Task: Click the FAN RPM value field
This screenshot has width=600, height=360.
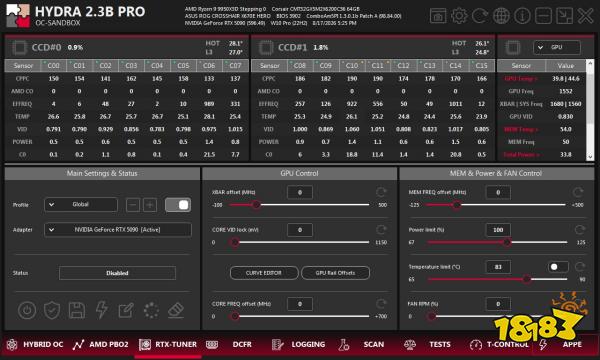Action: (498, 304)
